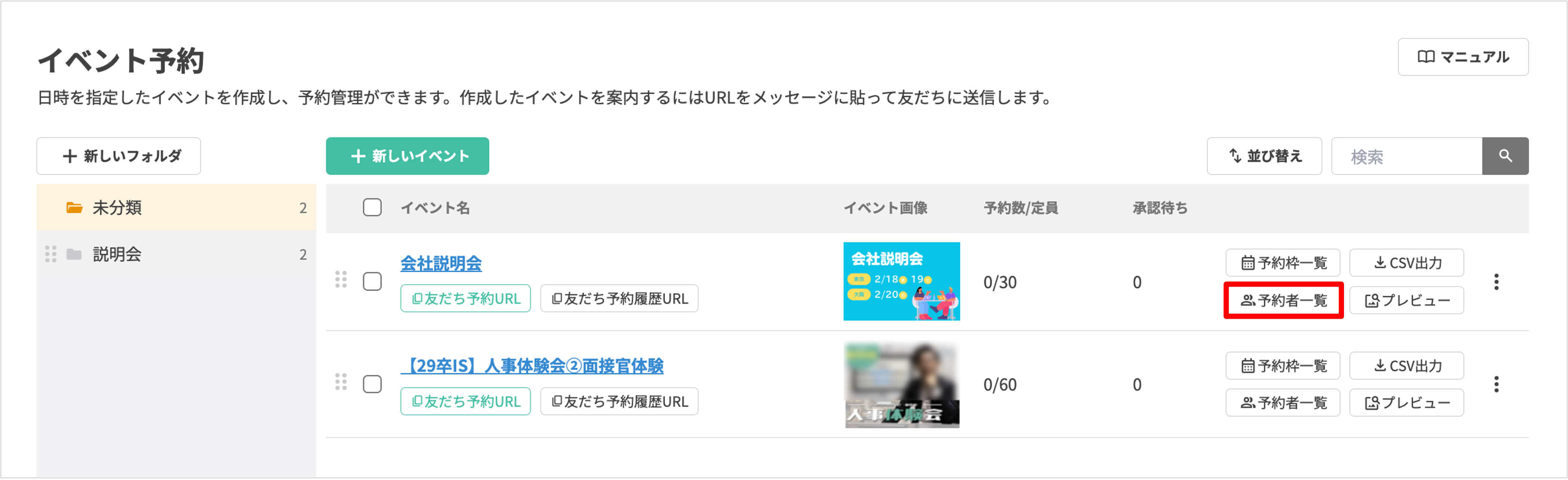Open the マニュアル book button

click(1463, 57)
